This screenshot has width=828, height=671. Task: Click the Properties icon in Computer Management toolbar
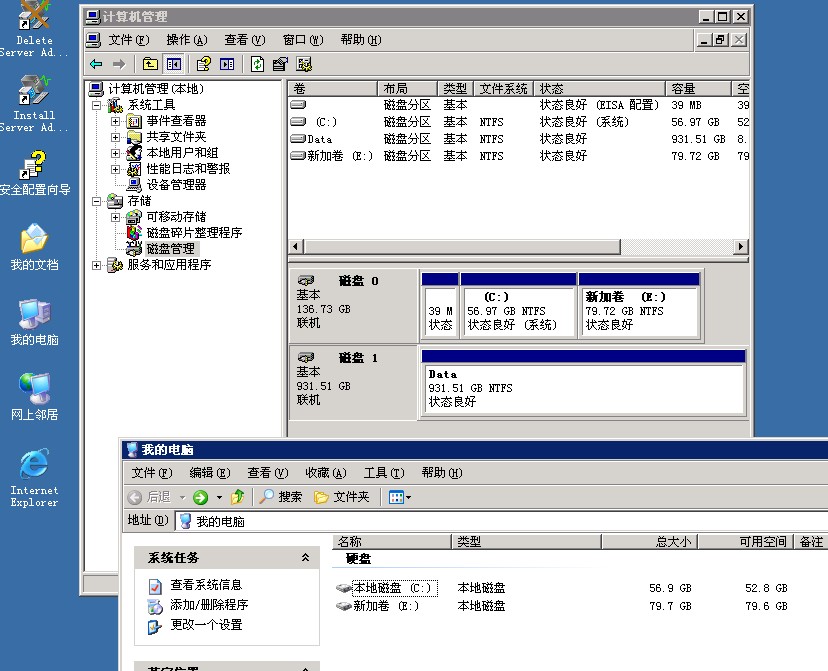tap(280, 64)
